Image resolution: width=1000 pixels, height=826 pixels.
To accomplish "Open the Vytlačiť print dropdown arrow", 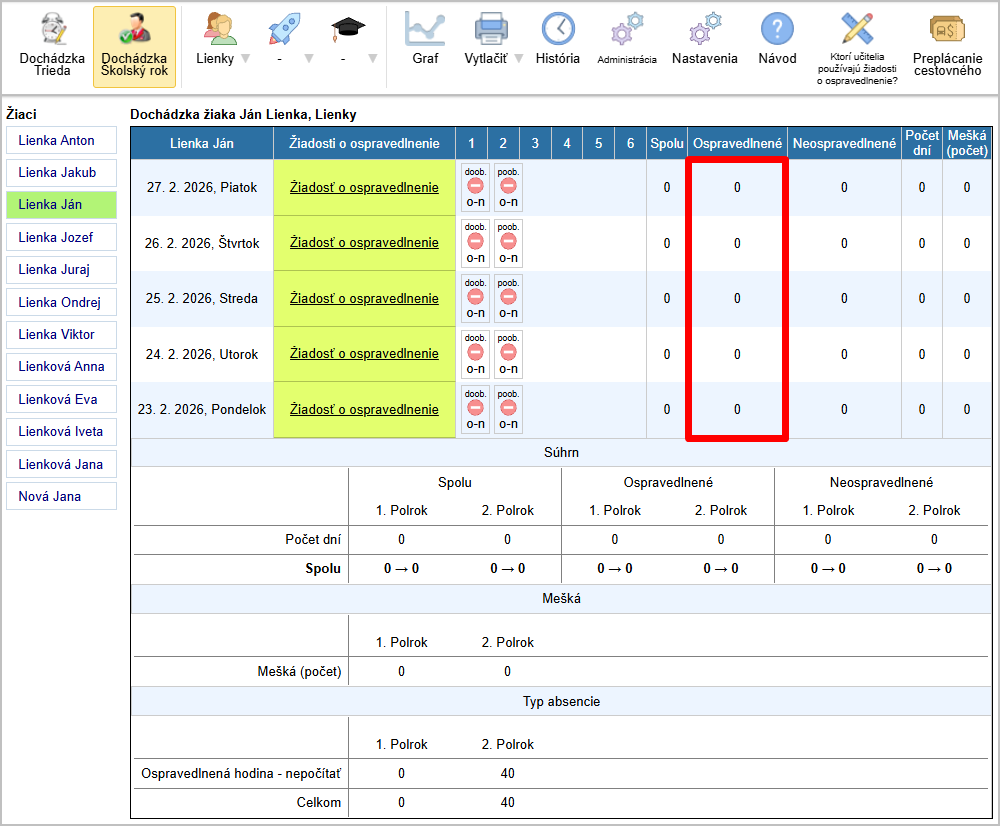I will click(x=519, y=58).
